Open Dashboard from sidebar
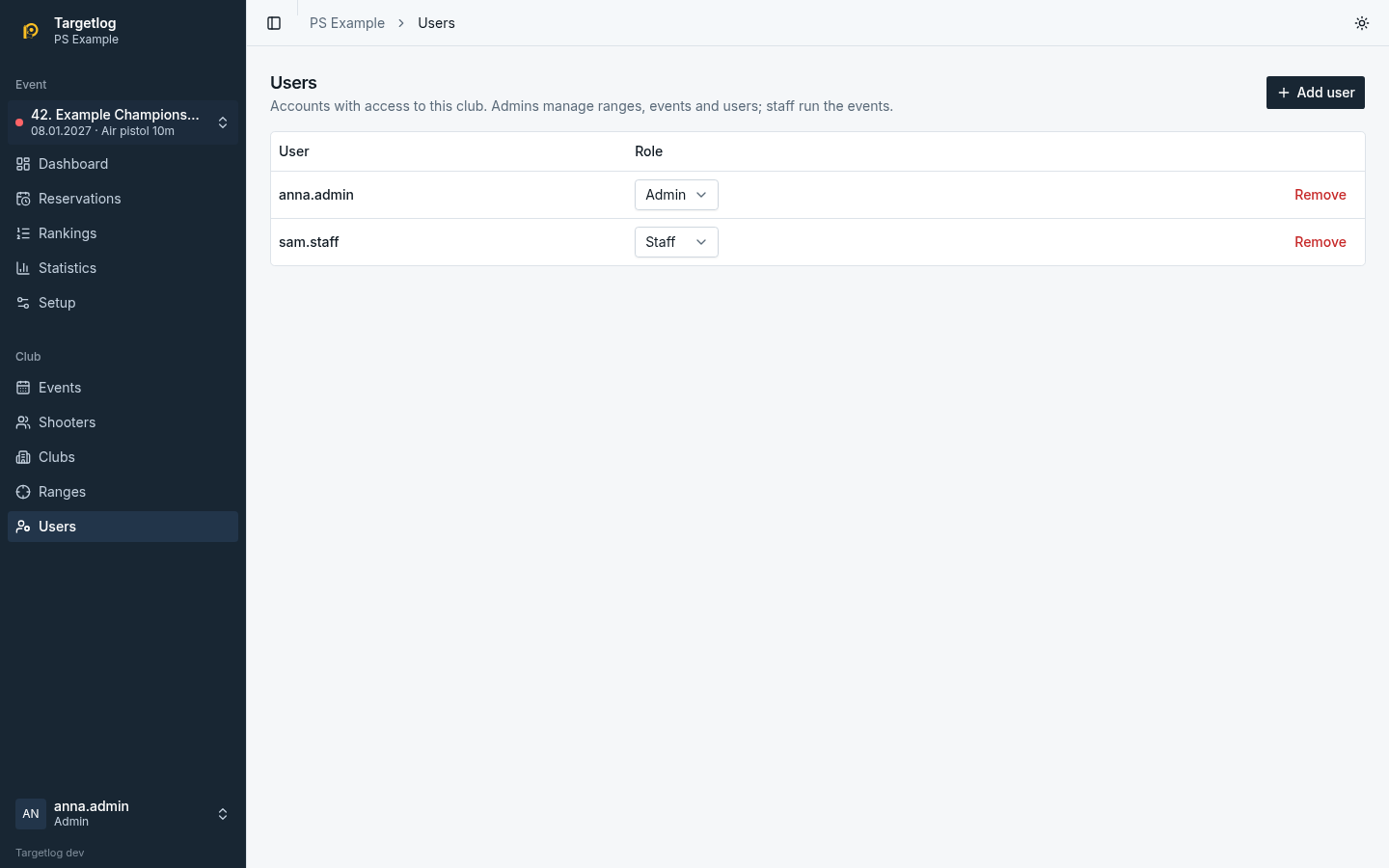1389x868 pixels. click(x=123, y=164)
